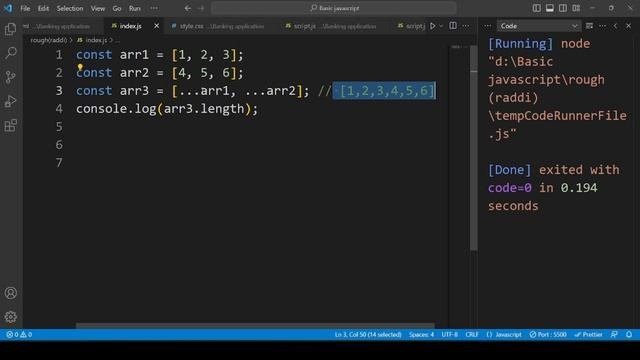Change indentation via Spaces: 4

pos(422,335)
